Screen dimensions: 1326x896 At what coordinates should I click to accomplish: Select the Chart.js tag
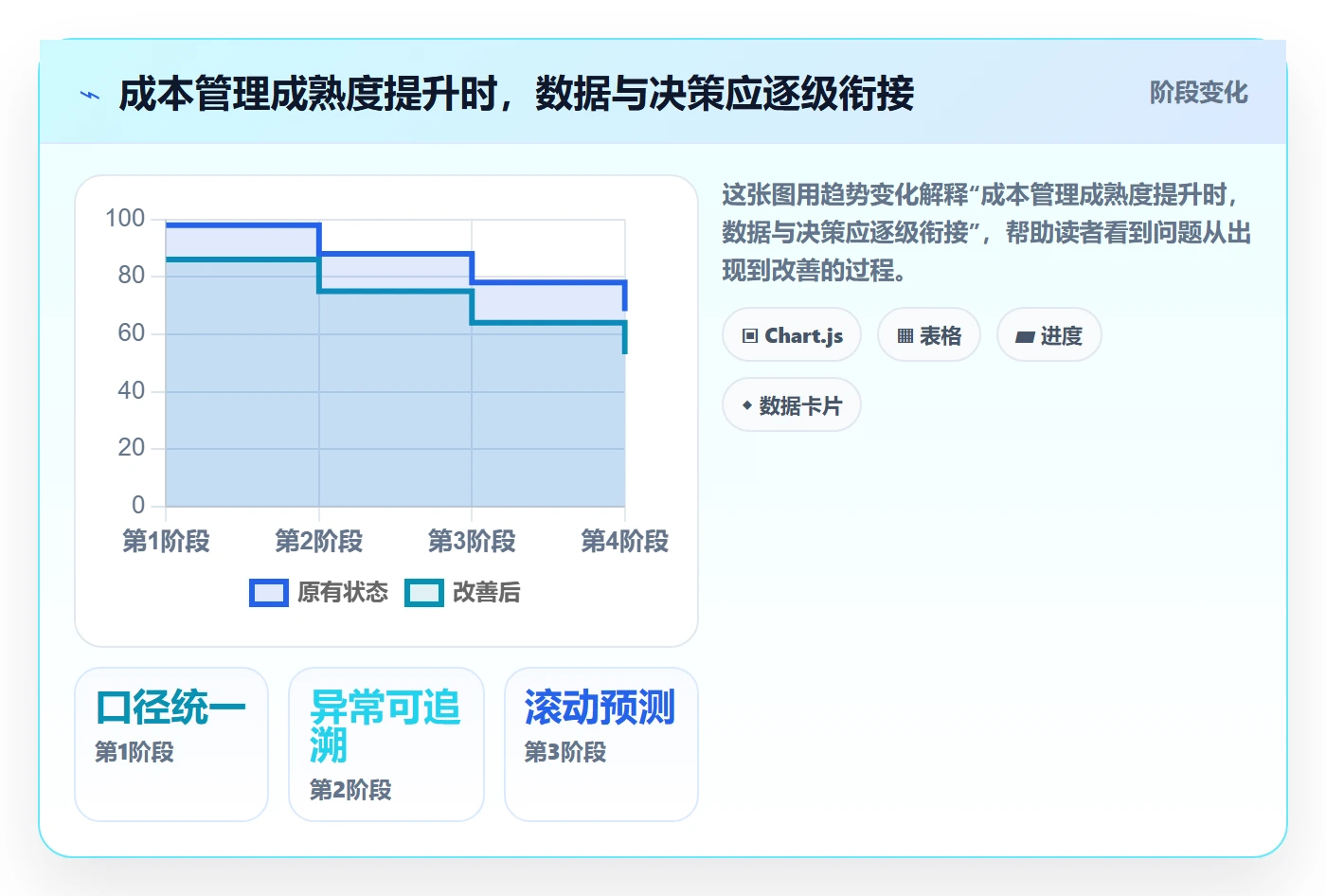[x=792, y=335]
